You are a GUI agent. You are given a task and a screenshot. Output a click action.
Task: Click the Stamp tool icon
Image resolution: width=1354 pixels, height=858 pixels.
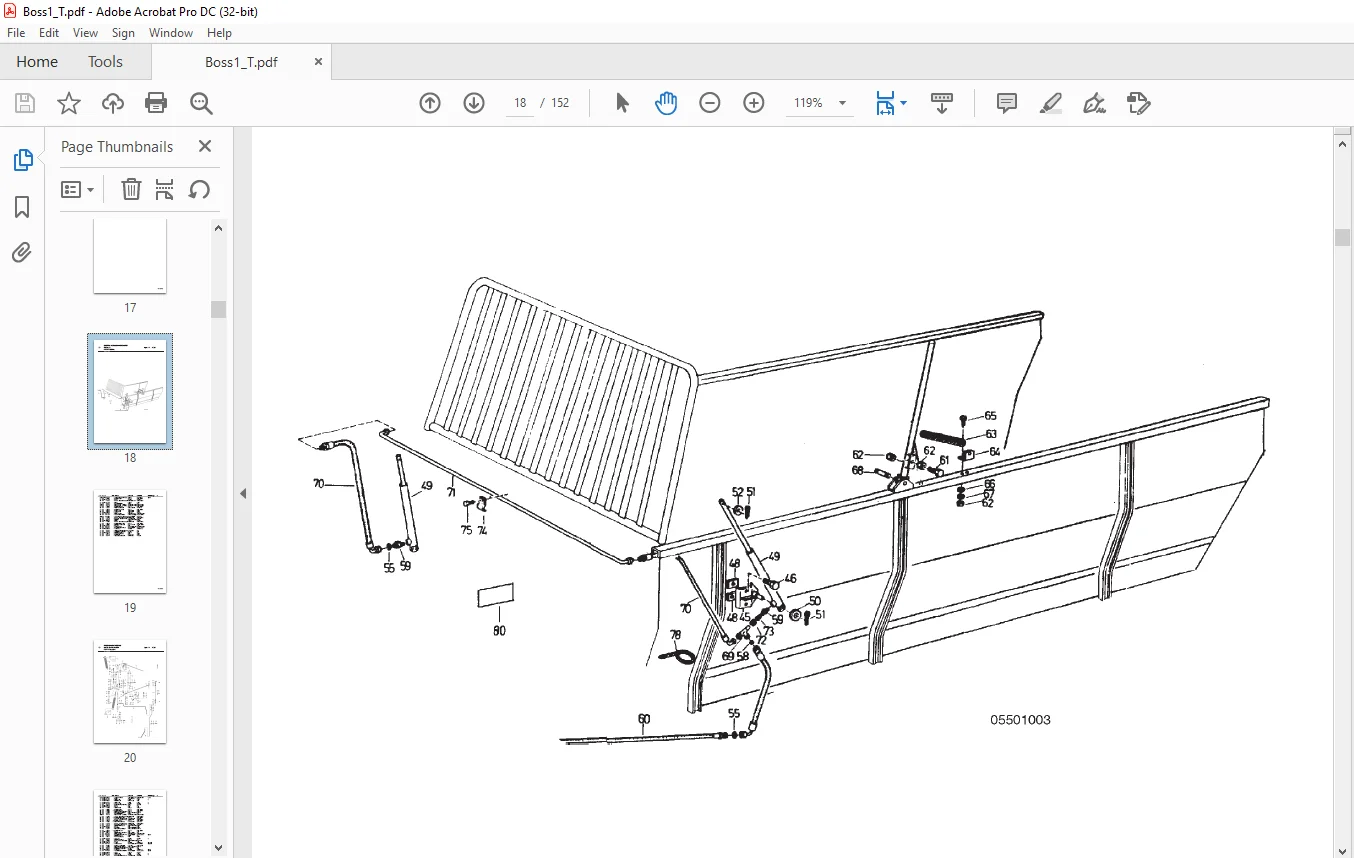click(1138, 103)
